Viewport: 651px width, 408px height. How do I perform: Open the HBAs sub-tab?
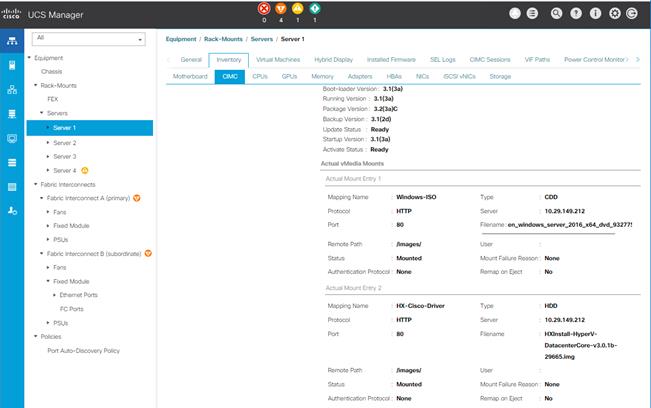394,76
